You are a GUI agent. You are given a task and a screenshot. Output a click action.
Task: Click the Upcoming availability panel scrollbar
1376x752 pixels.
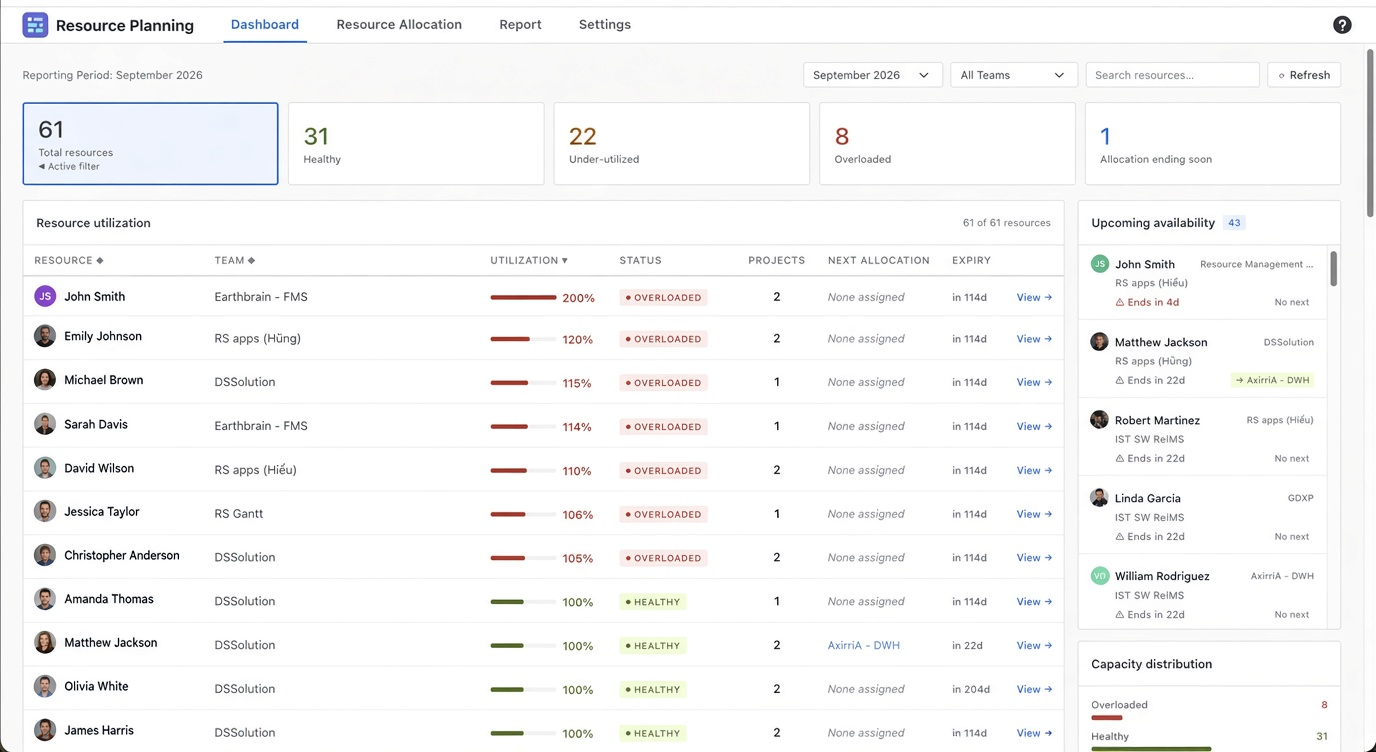[1333, 268]
